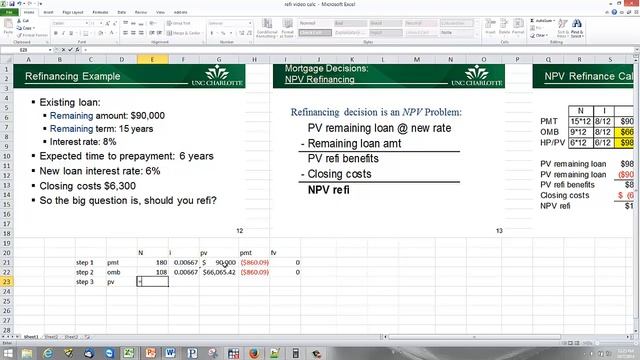
Task: Apply the Percent Style format
Action: tap(223, 33)
